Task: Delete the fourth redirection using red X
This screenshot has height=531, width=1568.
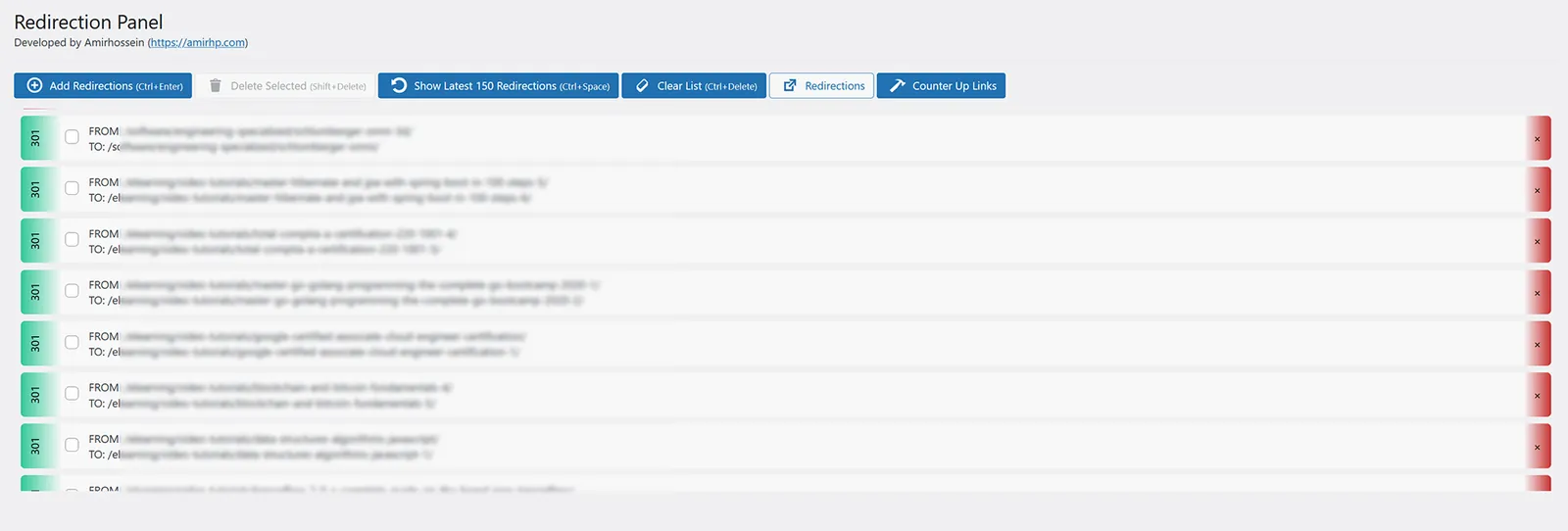Action: [1537, 292]
